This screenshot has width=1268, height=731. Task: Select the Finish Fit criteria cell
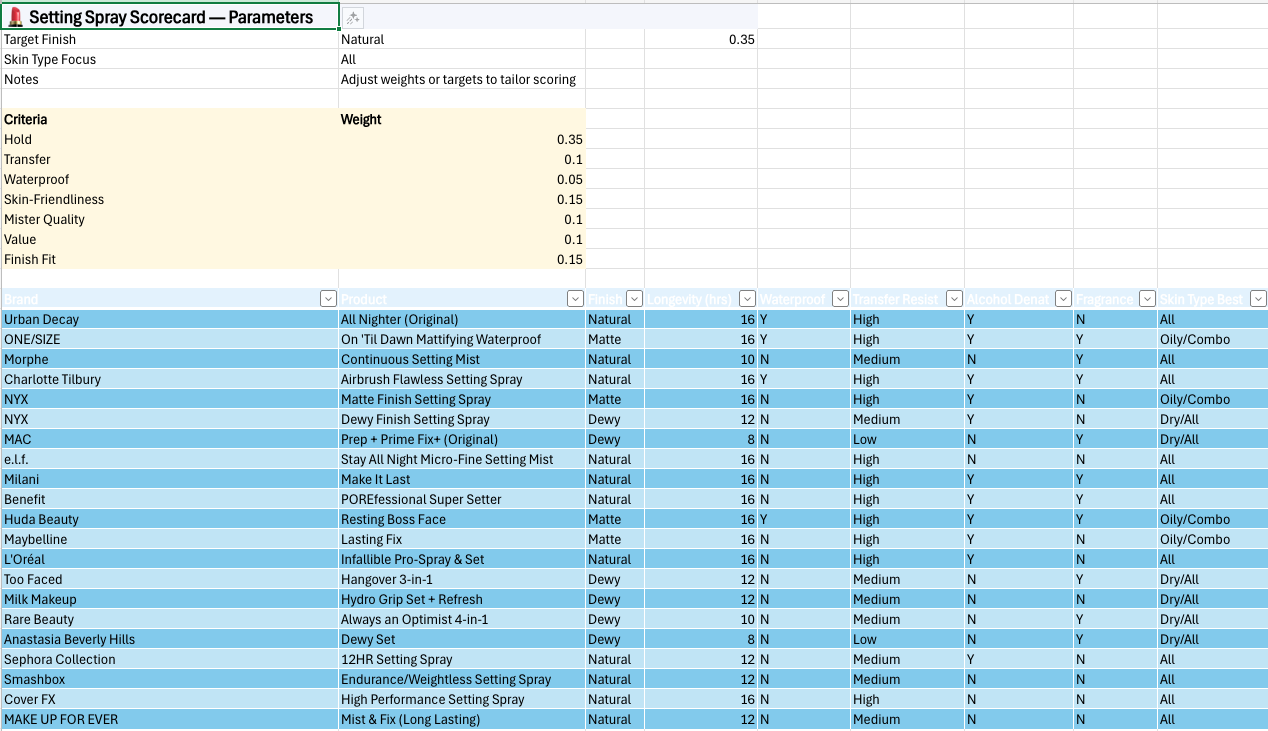[169, 259]
